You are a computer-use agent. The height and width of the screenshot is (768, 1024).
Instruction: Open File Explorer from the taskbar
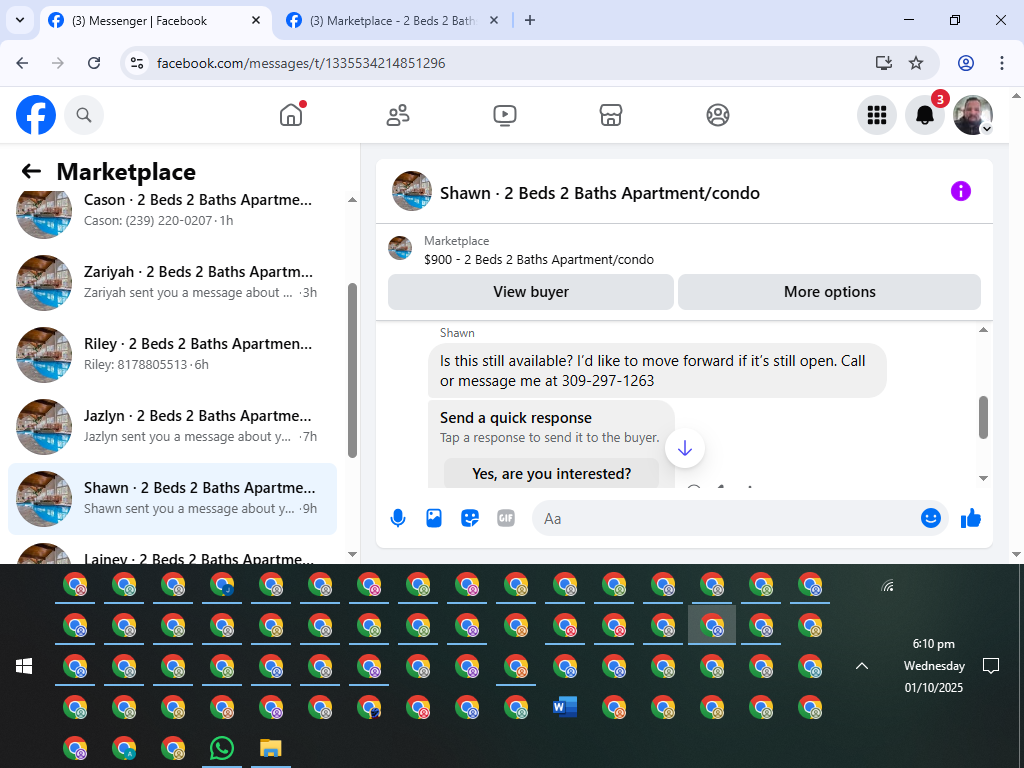click(270, 748)
